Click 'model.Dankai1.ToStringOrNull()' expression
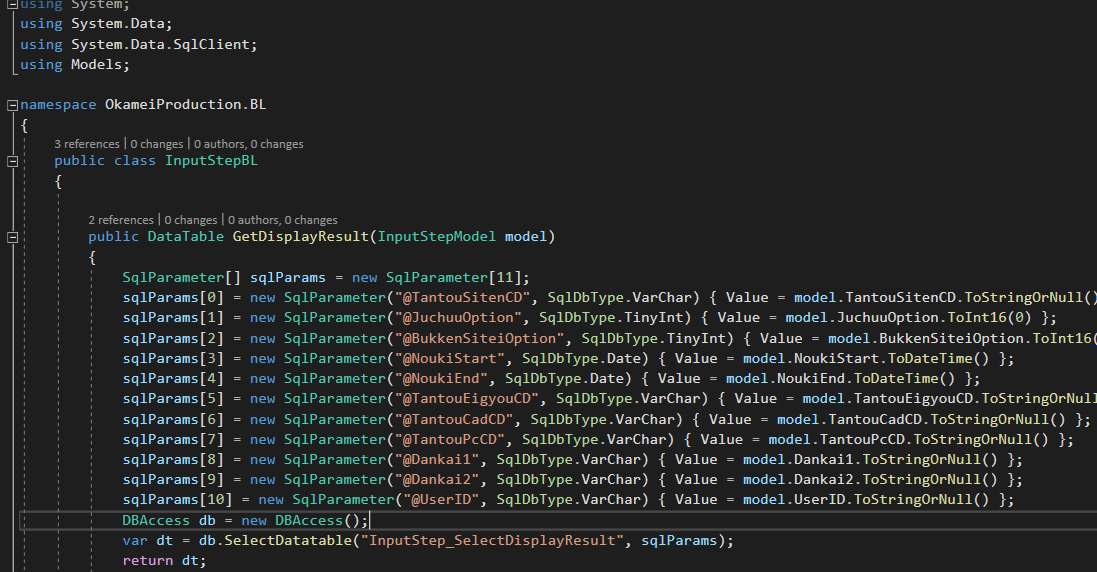The width and height of the screenshot is (1097, 572). coord(870,459)
